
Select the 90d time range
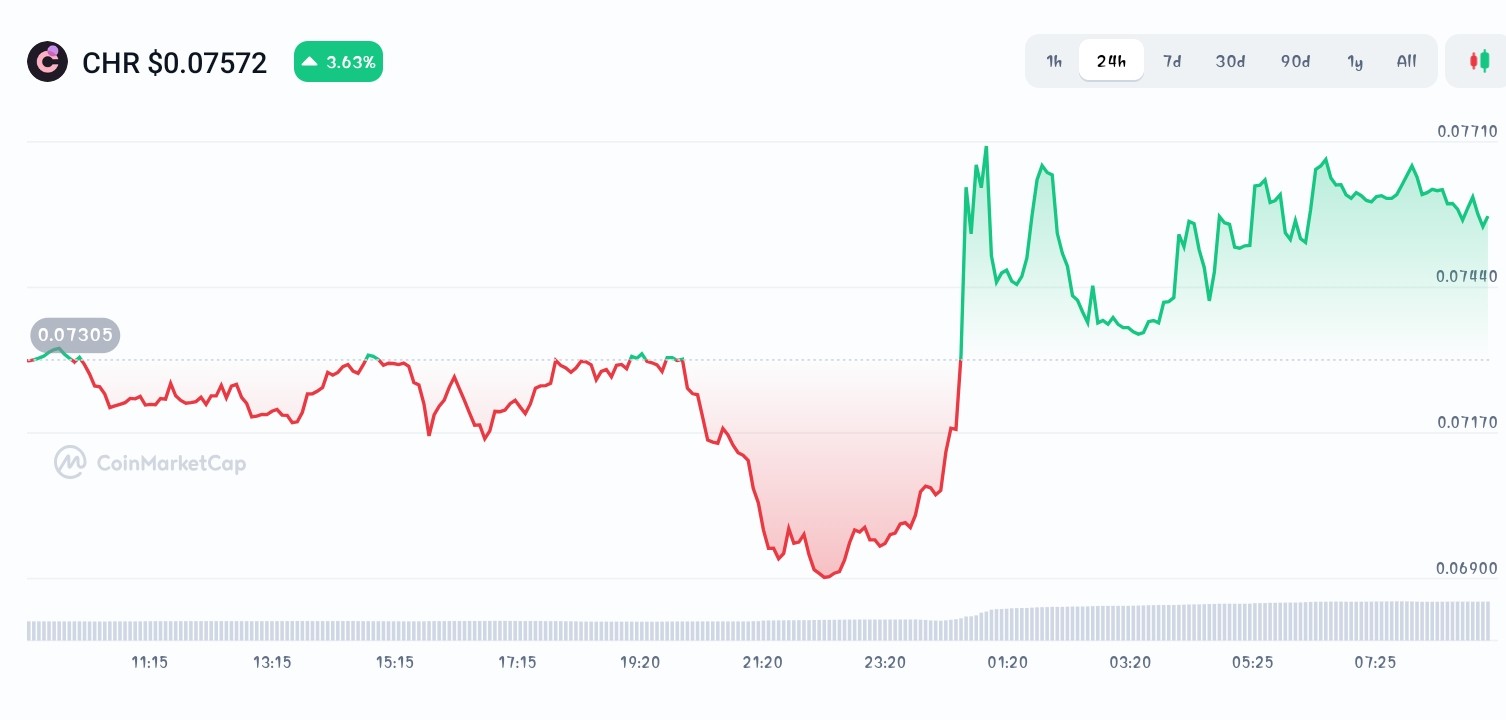tap(1295, 61)
